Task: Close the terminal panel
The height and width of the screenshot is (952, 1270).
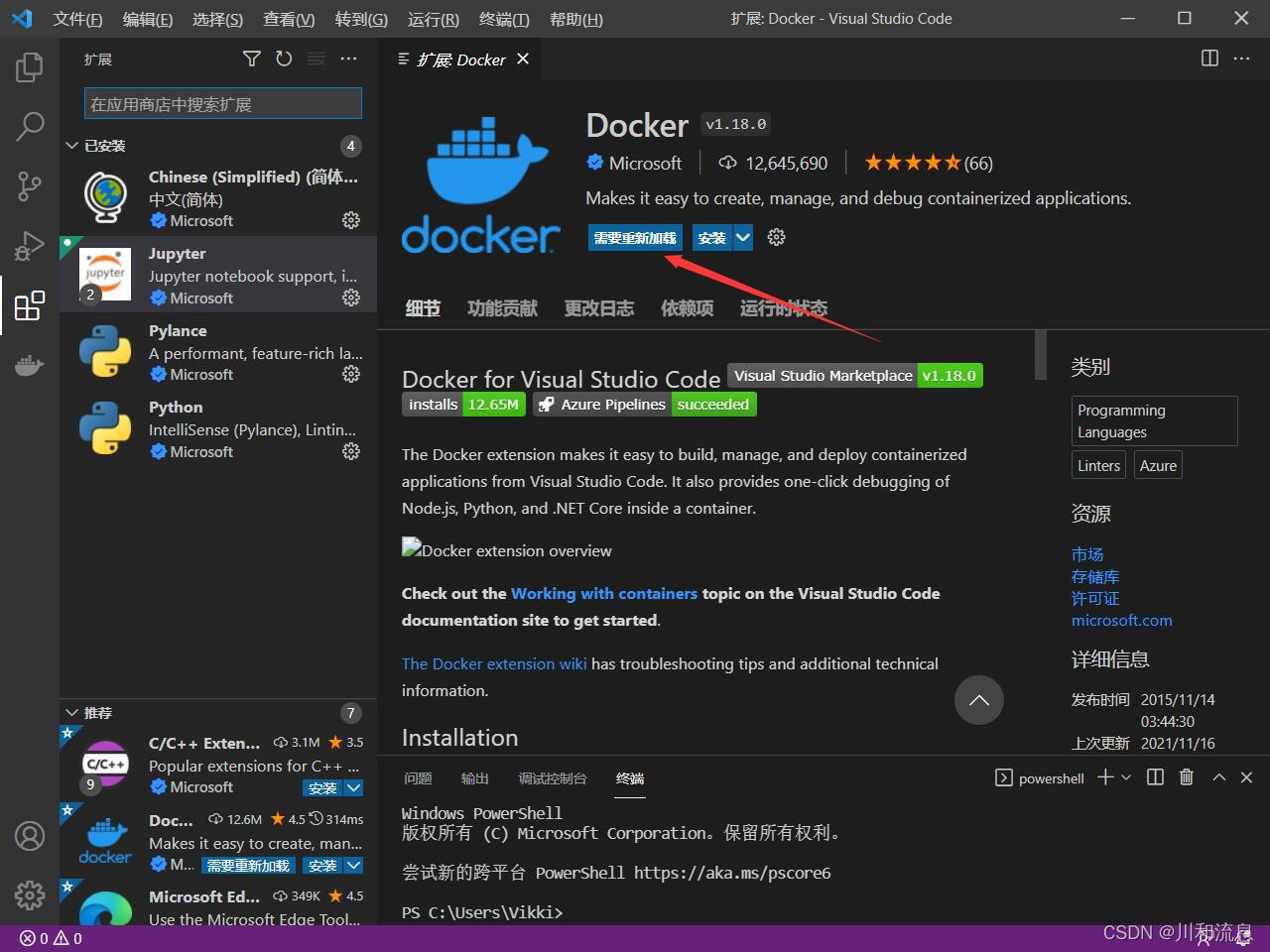Action: [1247, 777]
